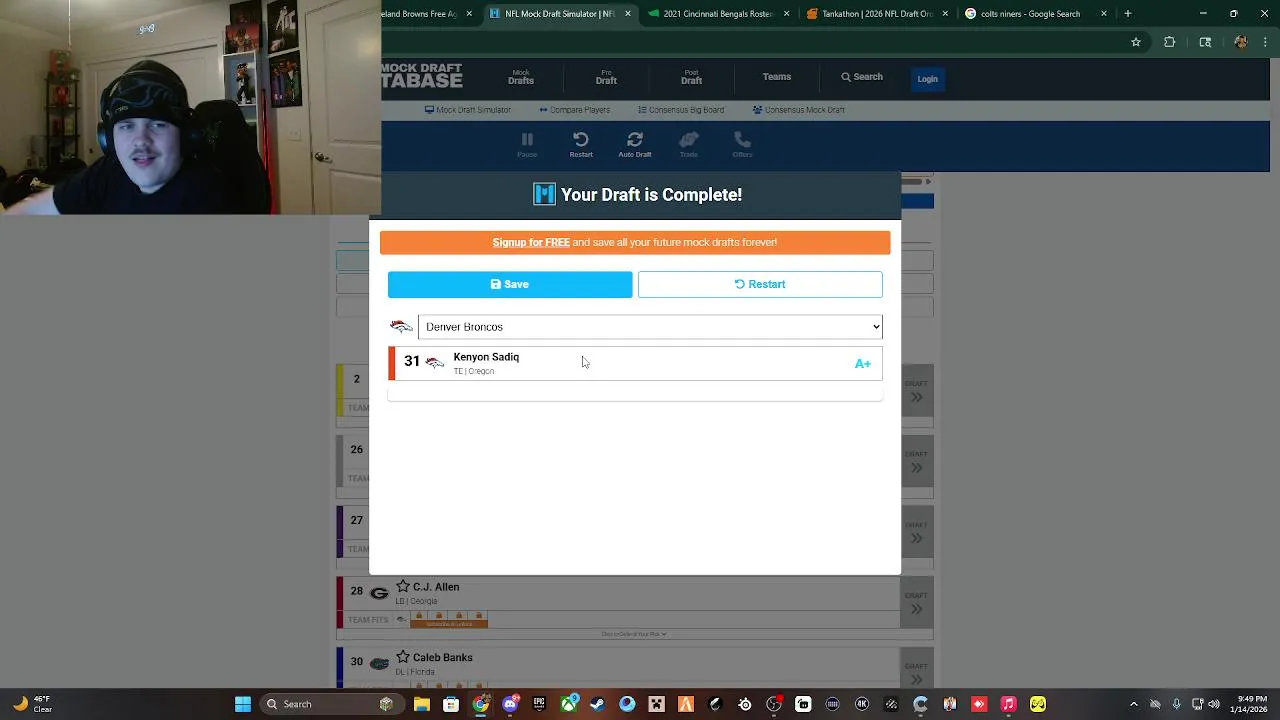The image size is (1280, 720).
Task: Click Compare Players link
Action: pos(574,110)
